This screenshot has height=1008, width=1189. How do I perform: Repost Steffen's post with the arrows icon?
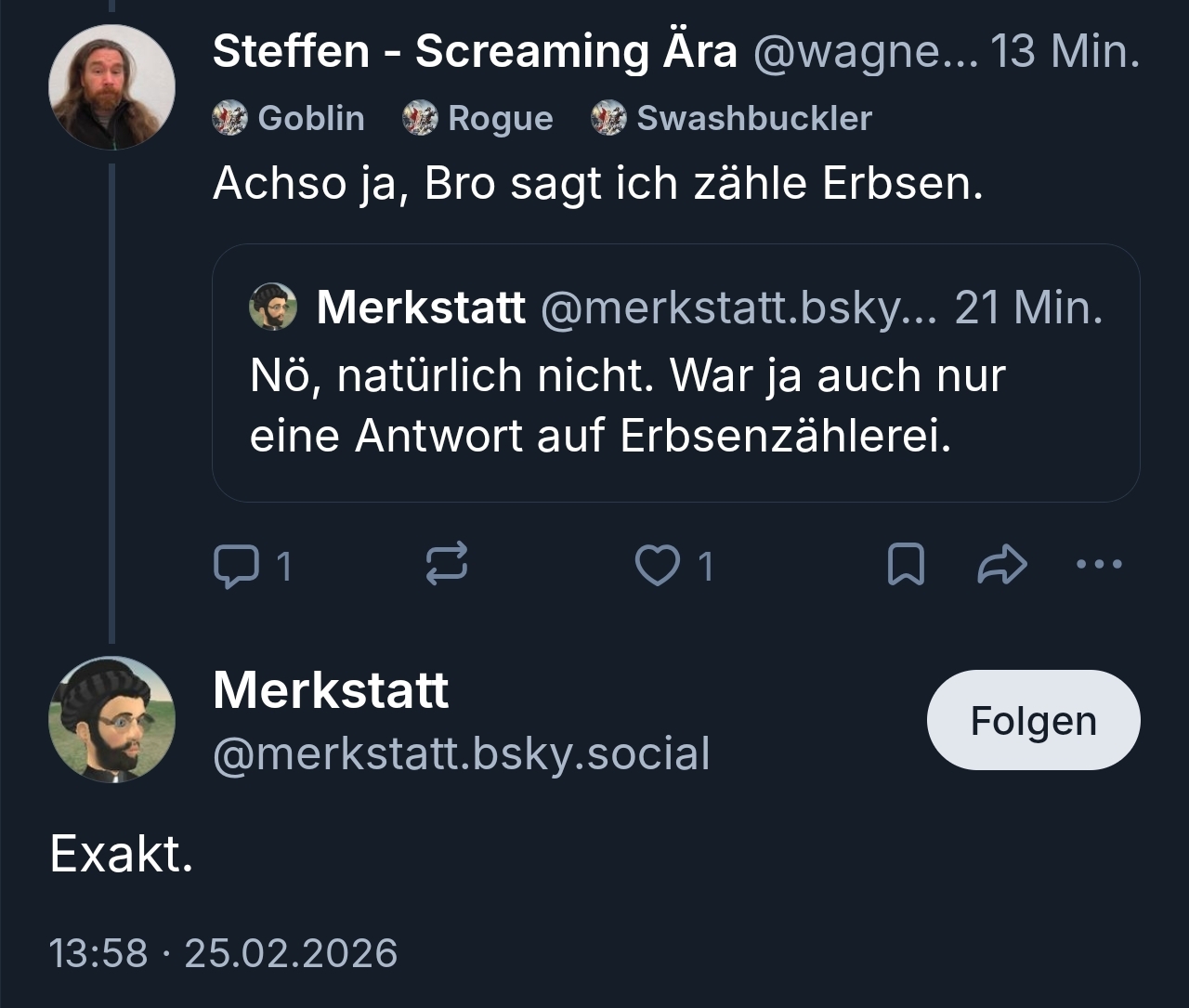[x=447, y=565]
